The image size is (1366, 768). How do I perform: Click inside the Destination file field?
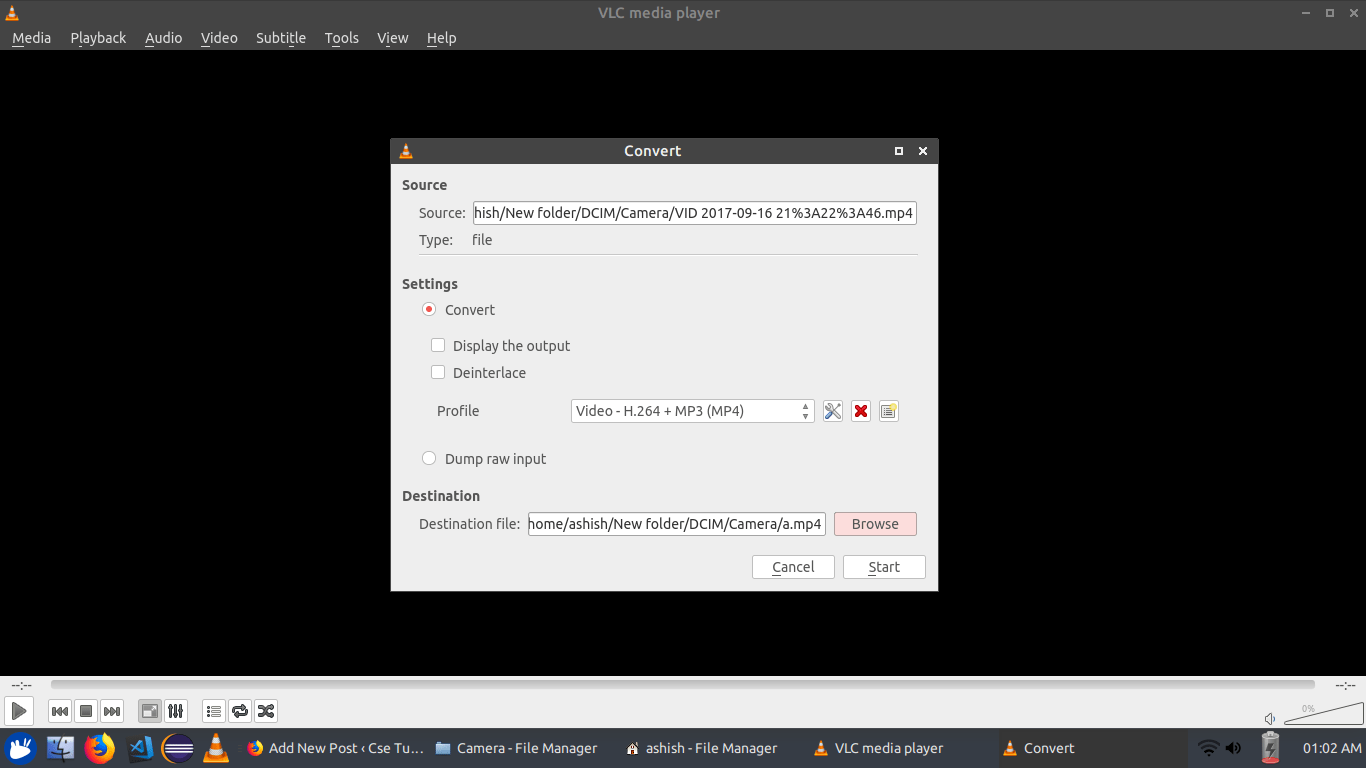676,523
